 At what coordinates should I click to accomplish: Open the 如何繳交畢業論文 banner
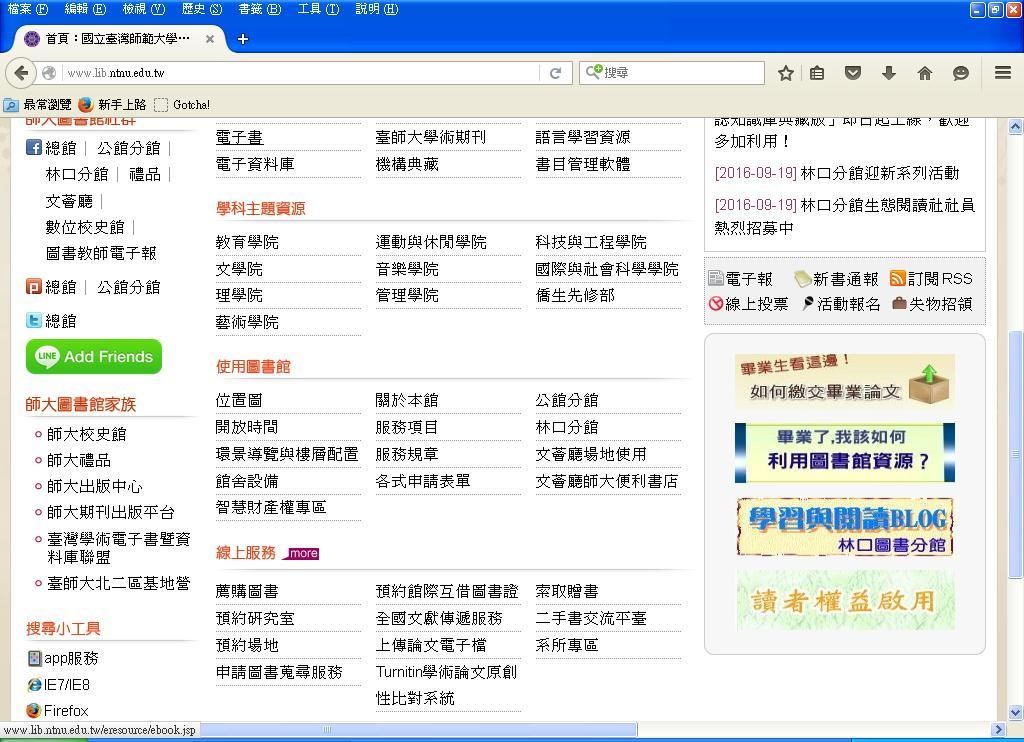844,381
